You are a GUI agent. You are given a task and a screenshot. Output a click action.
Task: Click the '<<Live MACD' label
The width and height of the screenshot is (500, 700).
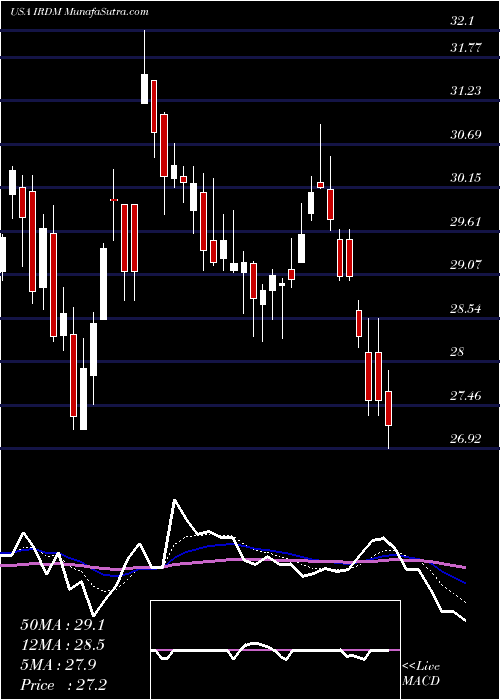click(x=421, y=673)
